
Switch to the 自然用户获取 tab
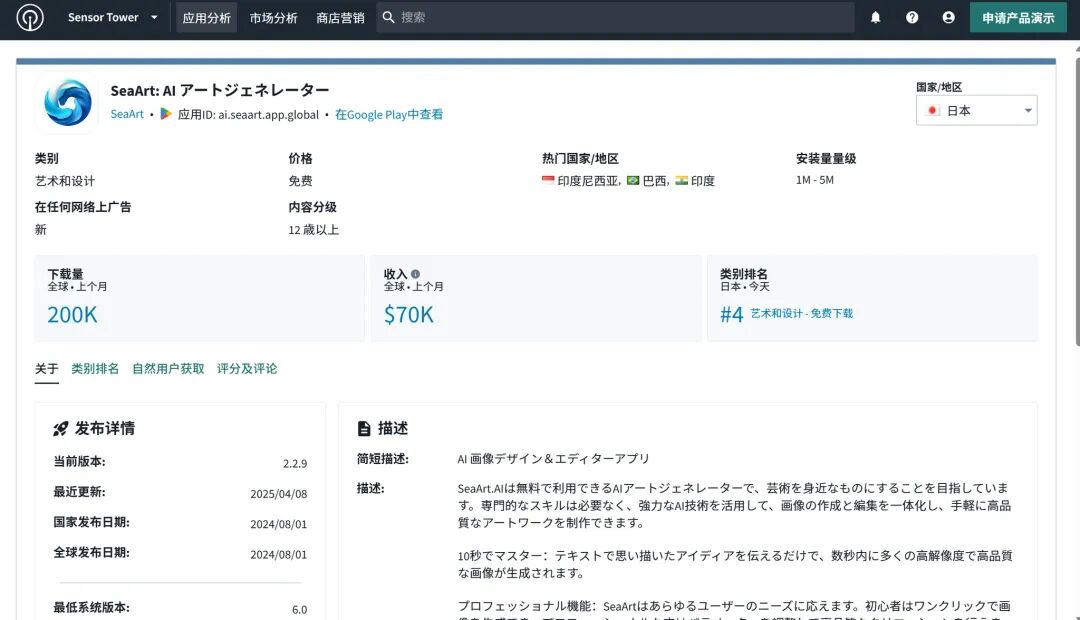click(168, 369)
